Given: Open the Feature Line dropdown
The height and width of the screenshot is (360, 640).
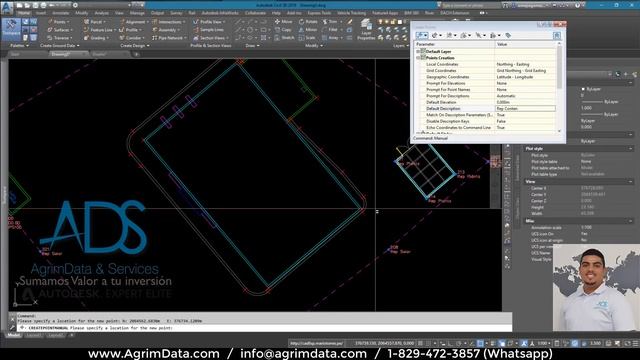Looking at the screenshot, I should 100,30.
